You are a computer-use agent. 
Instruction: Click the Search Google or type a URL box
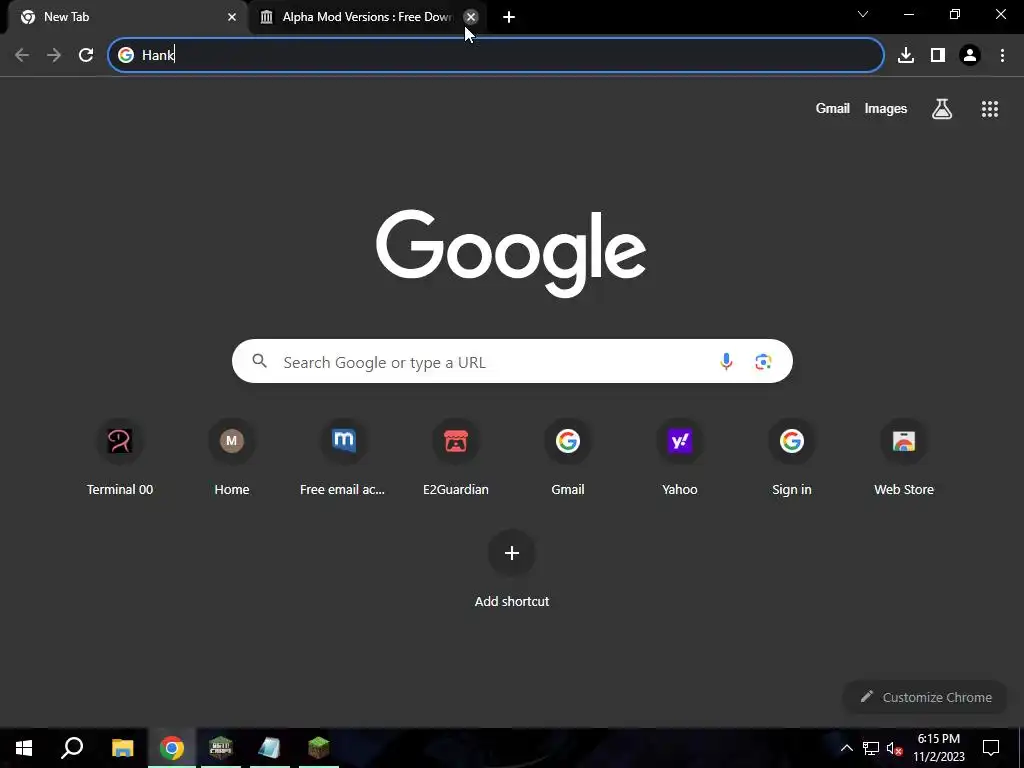pyautogui.click(x=512, y=361)
